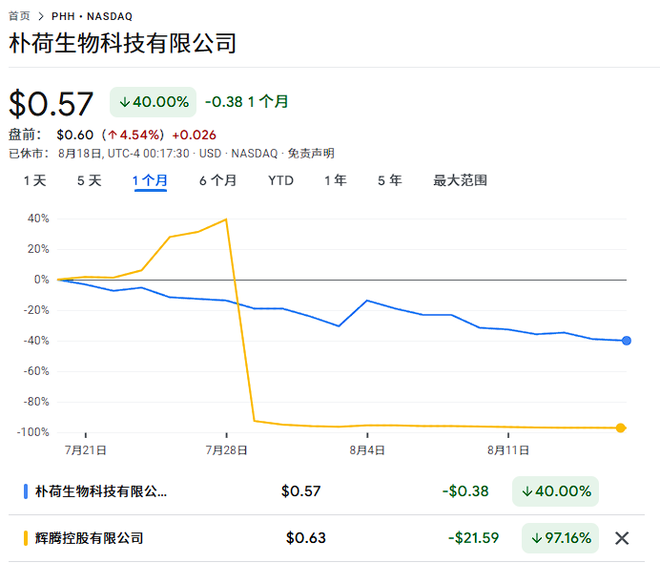The height and width of the screenshot is (563, 660).
Task: Select the 5 年 time range tab
Action: (x=389, y=181)
